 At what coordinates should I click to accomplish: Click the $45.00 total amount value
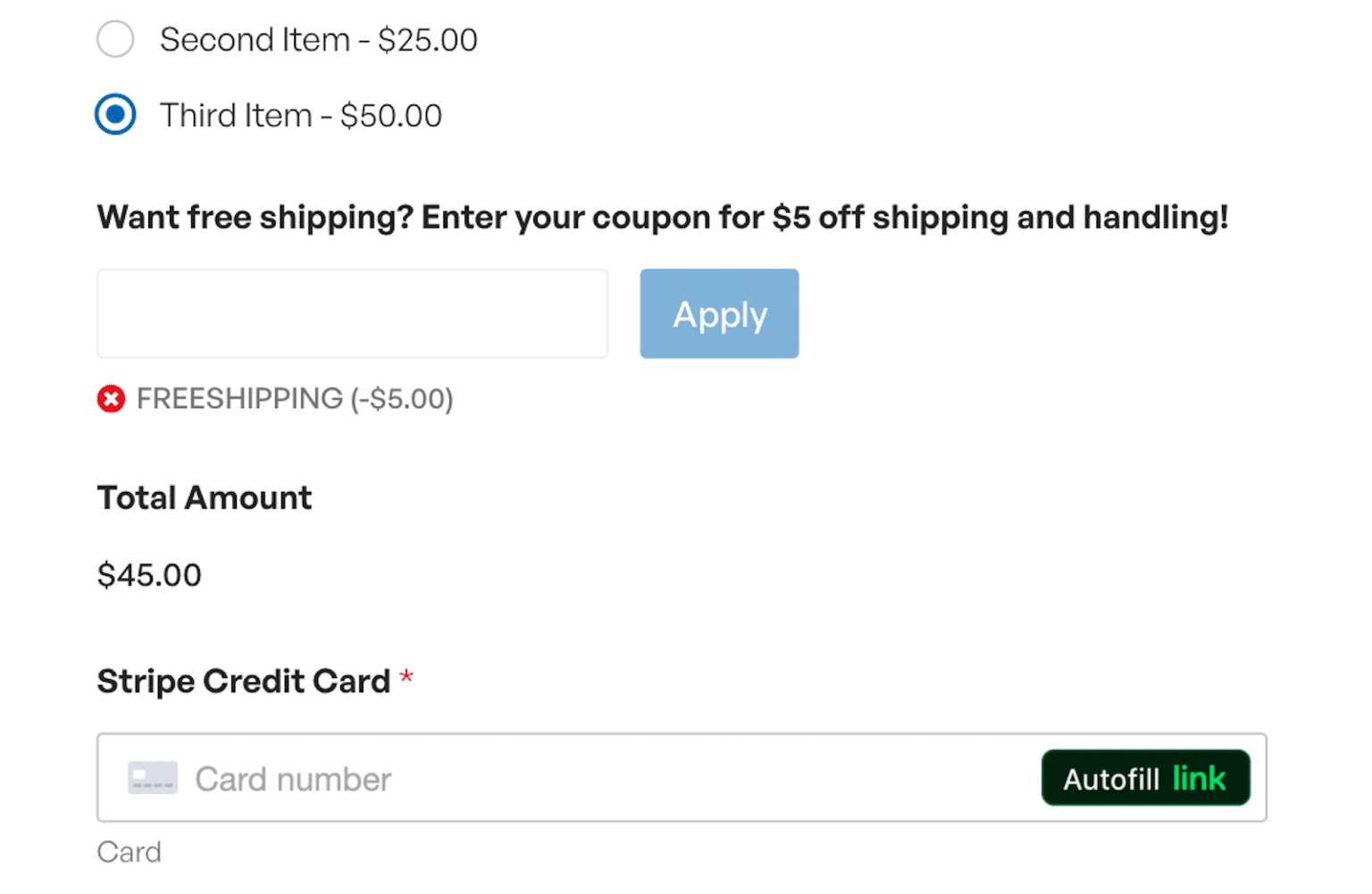[148, 575]
